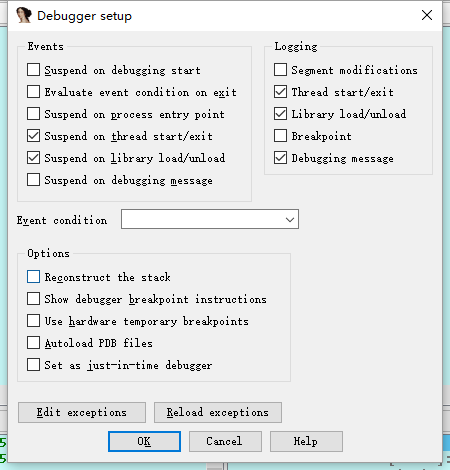Focus the Event condition text field

point(202,219)
